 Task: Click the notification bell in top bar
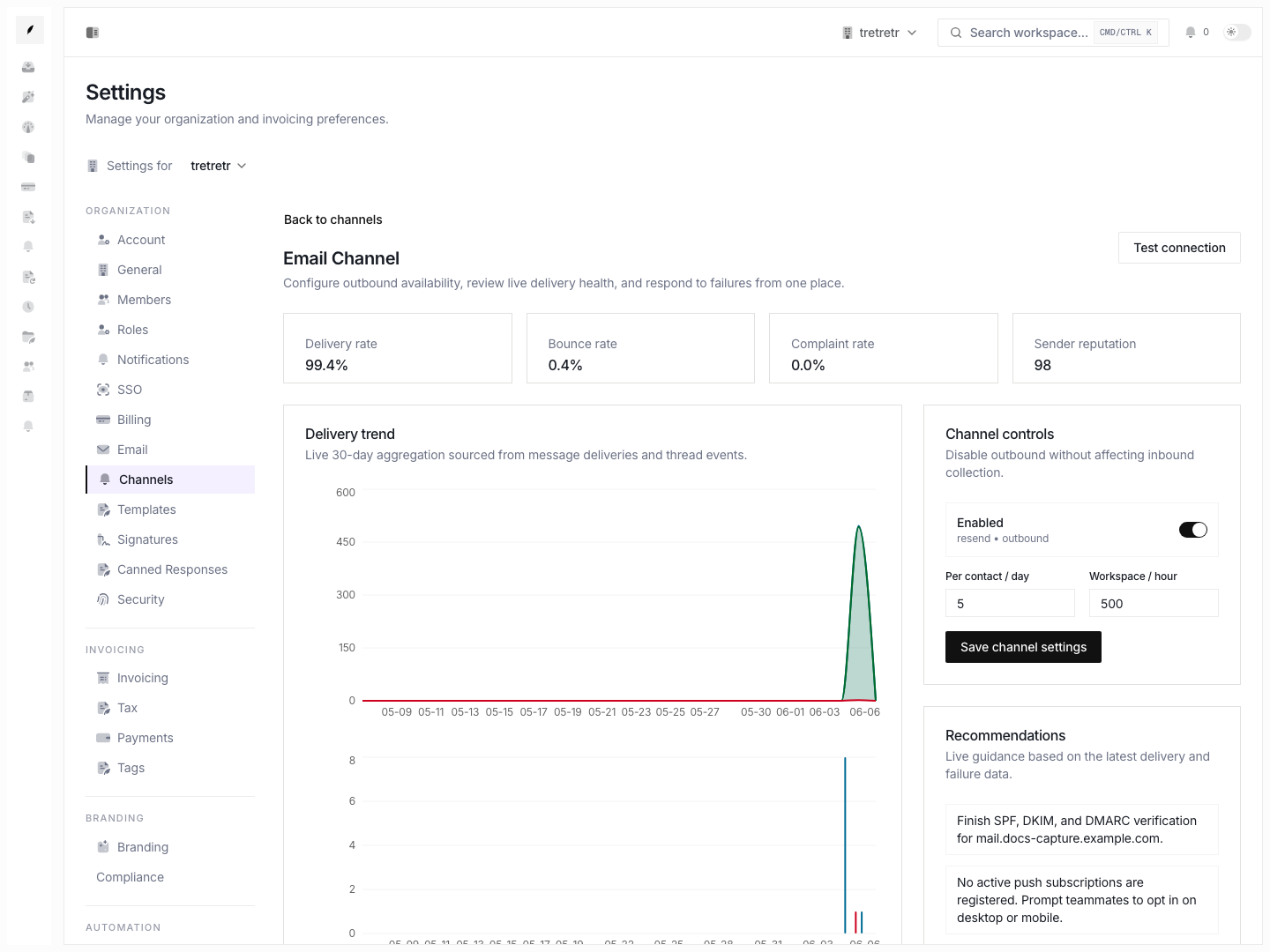(x=1191, y=33)
